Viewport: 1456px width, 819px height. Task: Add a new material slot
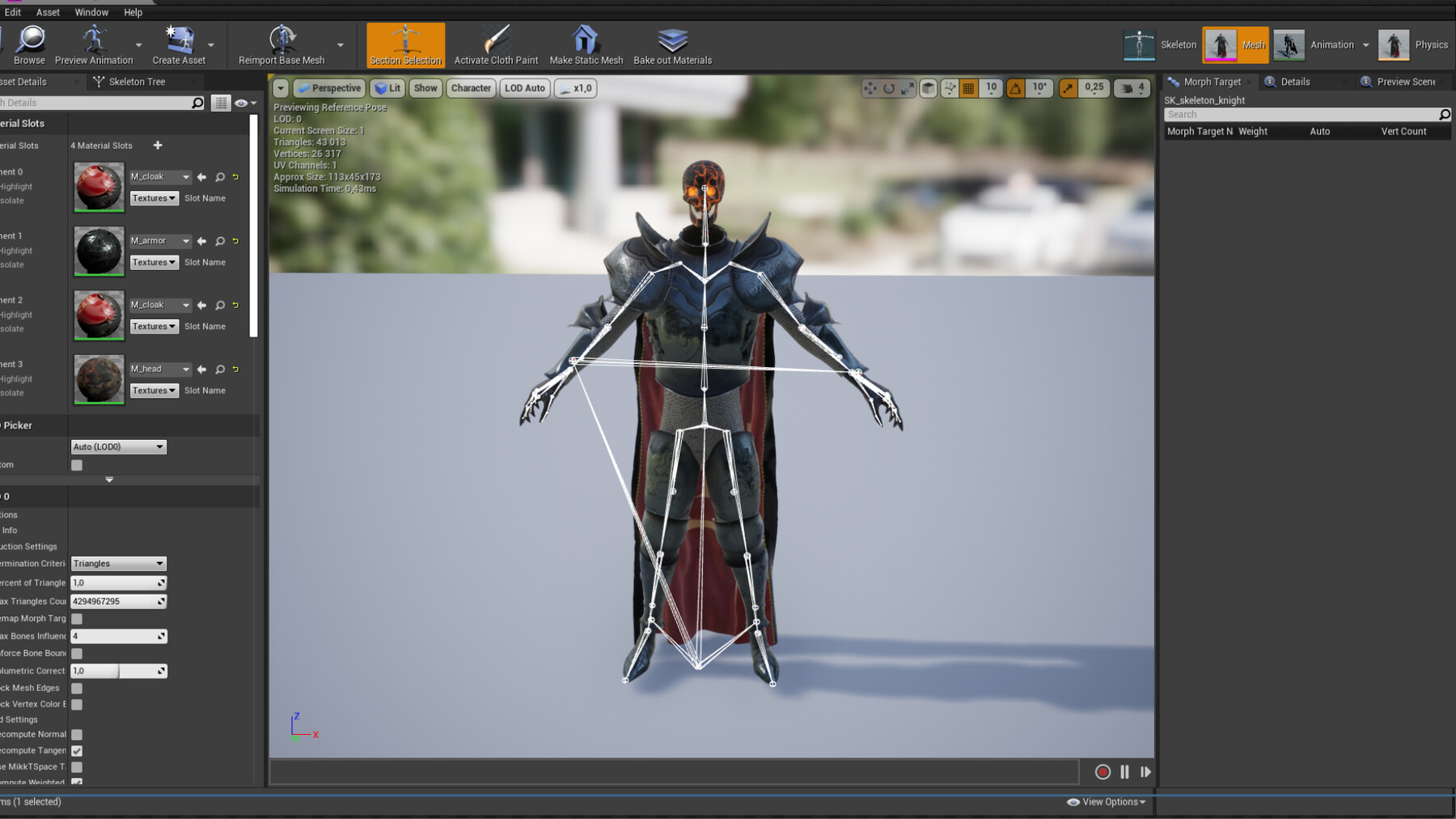[157, 146]
